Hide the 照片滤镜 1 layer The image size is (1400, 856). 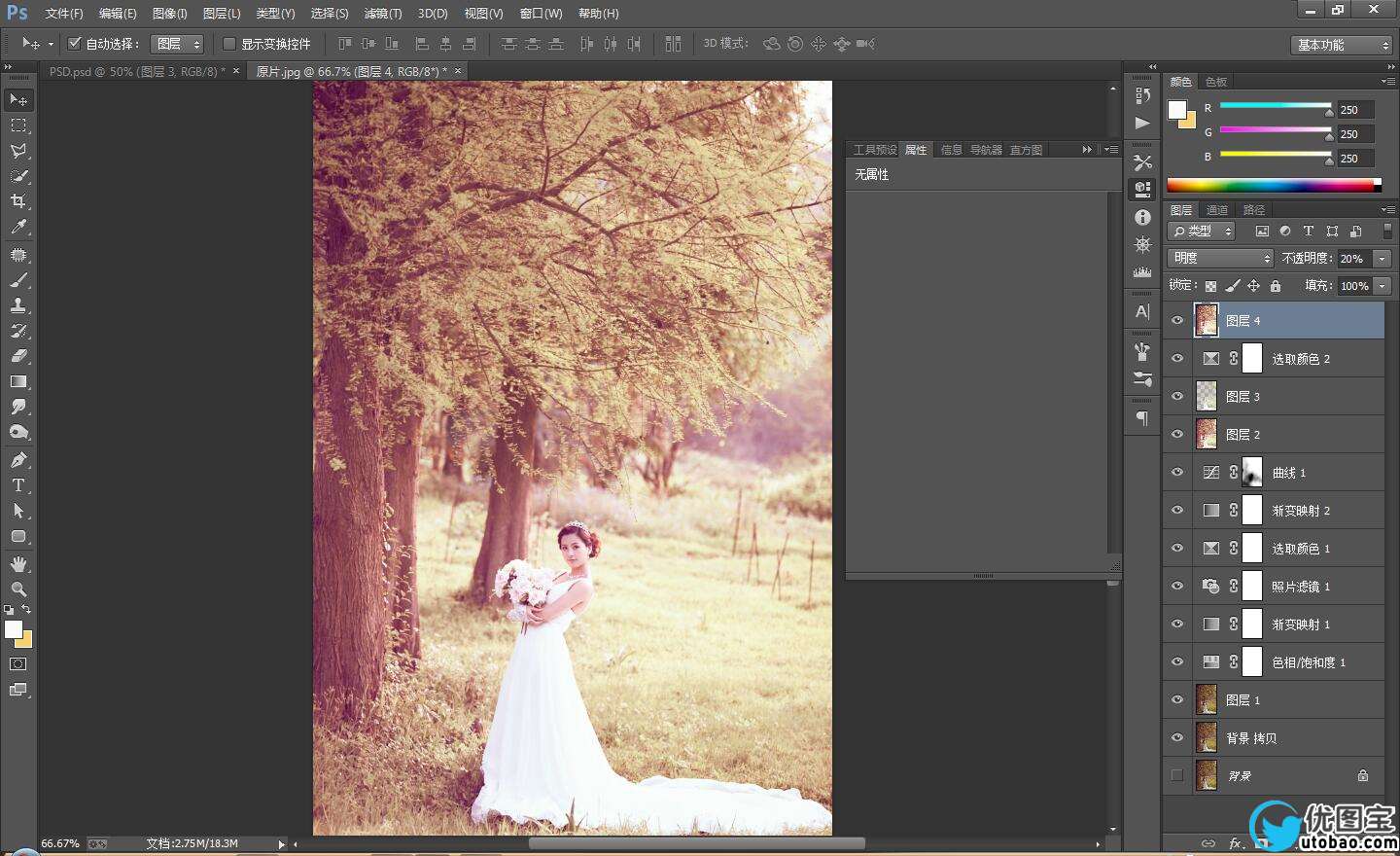pyautogui.click(x=1177, y=587)
